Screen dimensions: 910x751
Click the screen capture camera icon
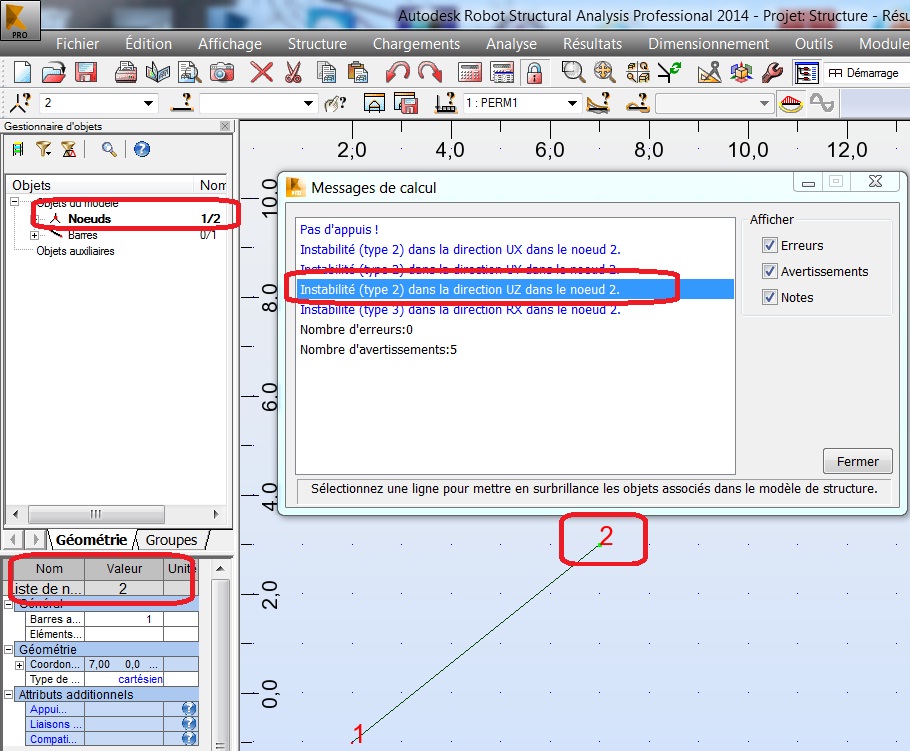pyautogui.click(x=222, y=72)
